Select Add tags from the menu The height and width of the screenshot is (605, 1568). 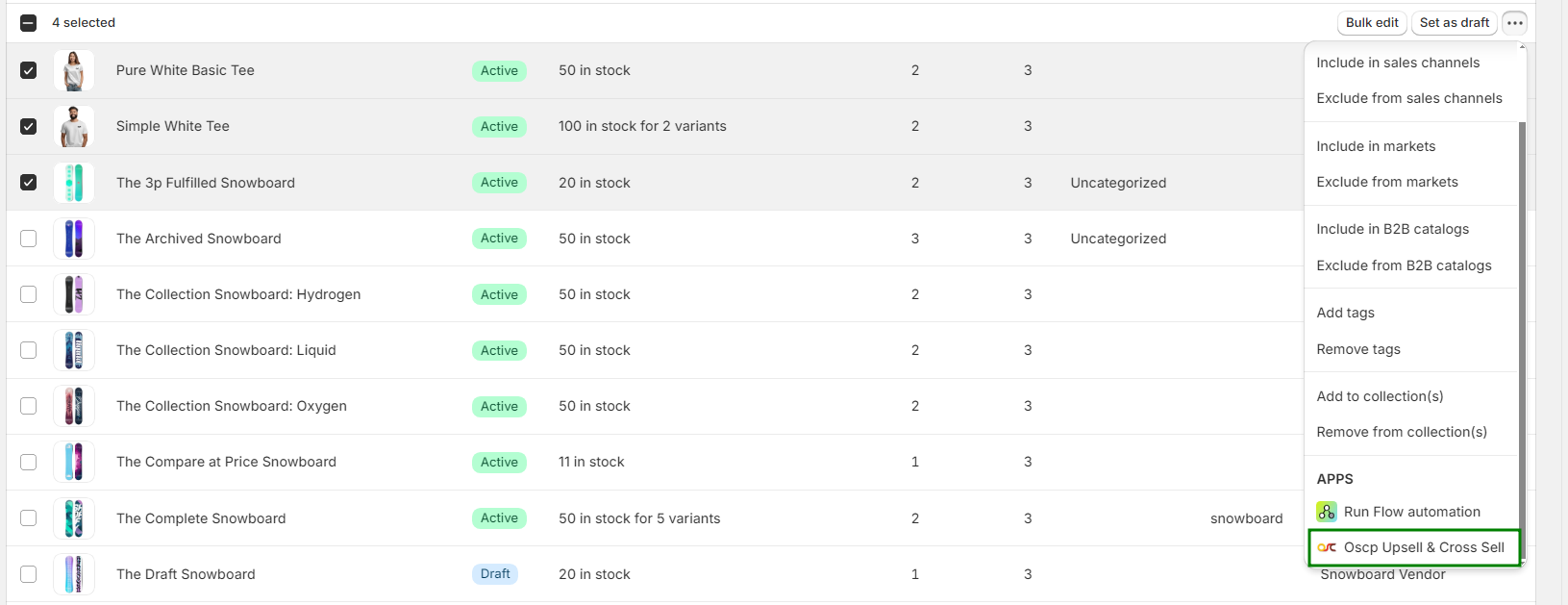(1345, 313)
